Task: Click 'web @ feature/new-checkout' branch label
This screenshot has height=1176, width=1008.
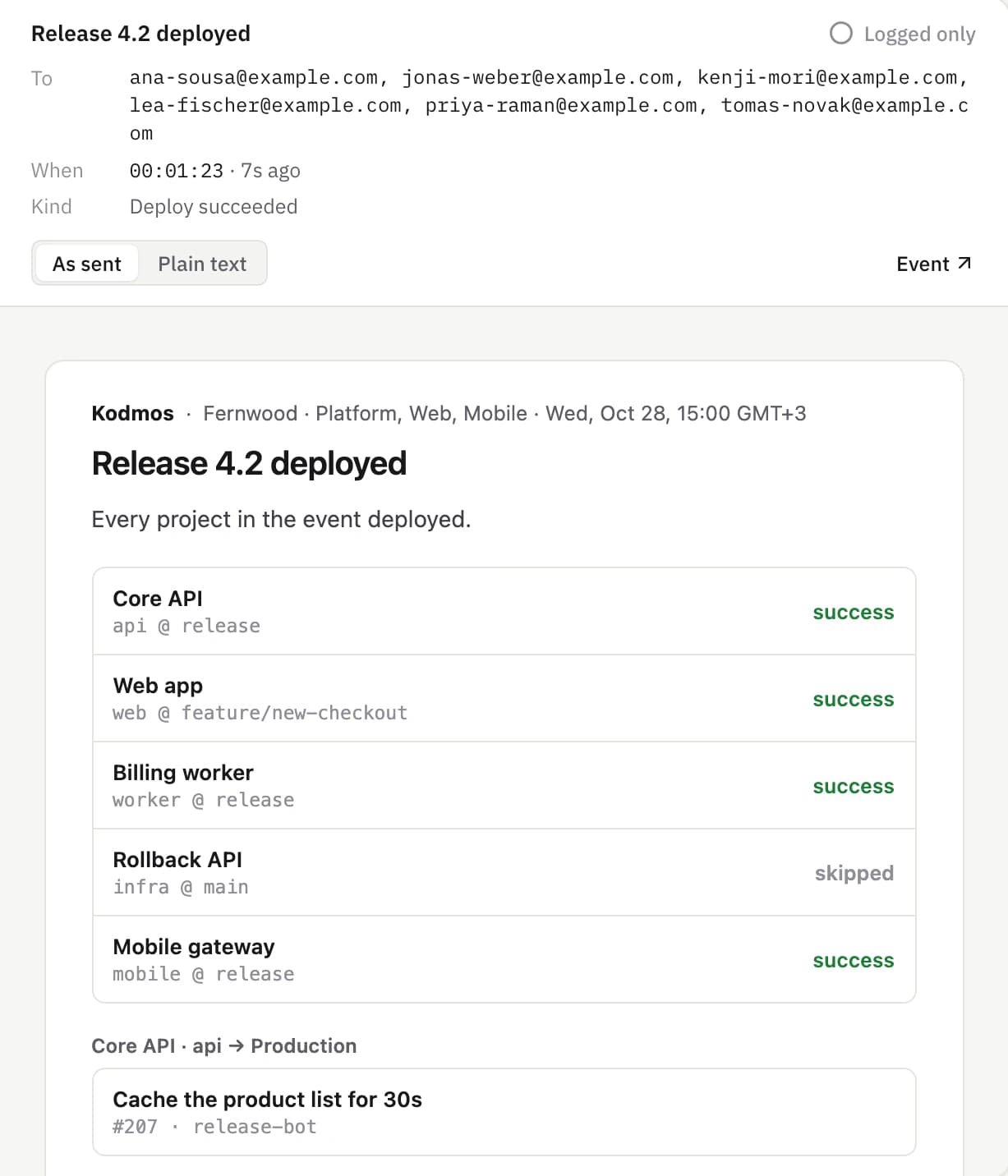Action: coord(260,714)
